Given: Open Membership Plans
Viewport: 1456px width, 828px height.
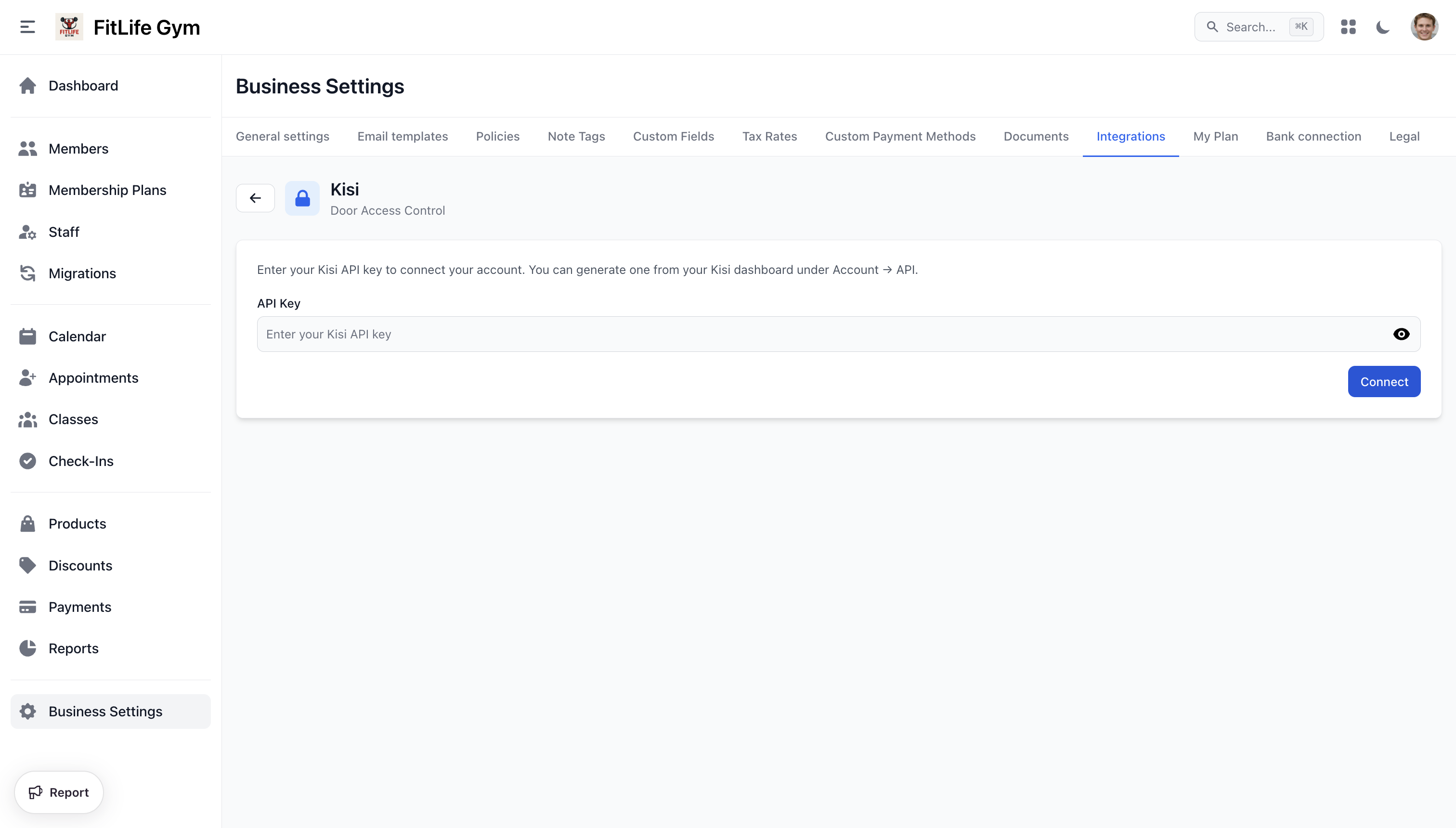Looking at the screenshot, I should [x=107, y=190].
